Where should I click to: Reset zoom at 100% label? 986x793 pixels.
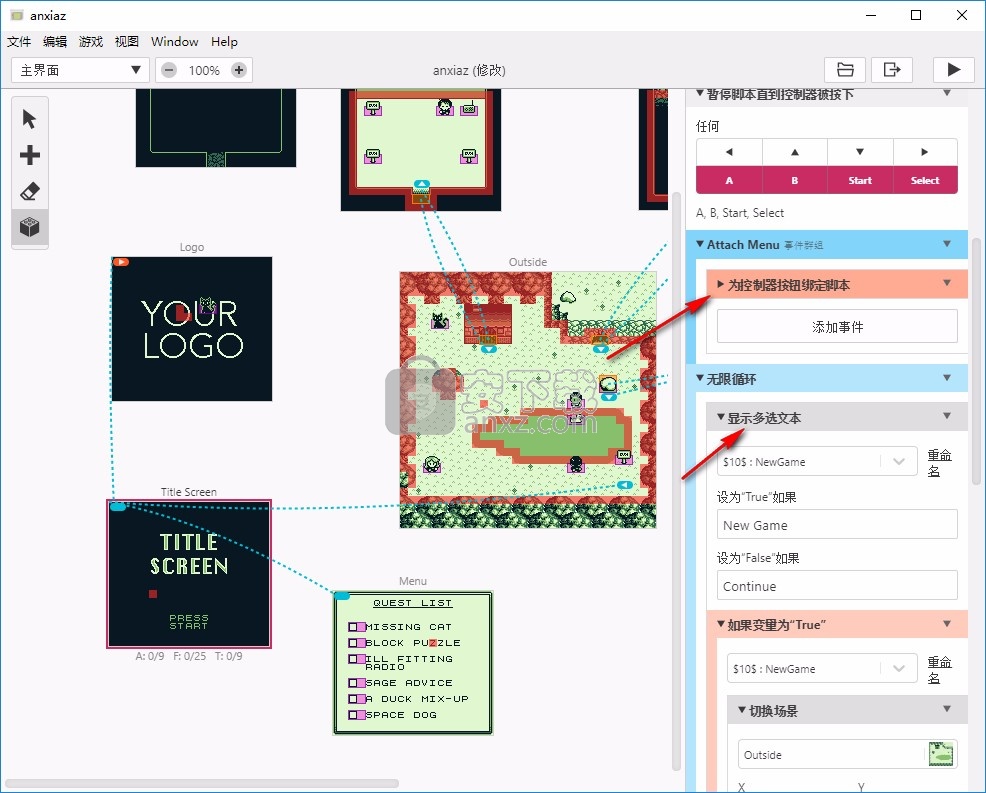click(x=204, y=70)
